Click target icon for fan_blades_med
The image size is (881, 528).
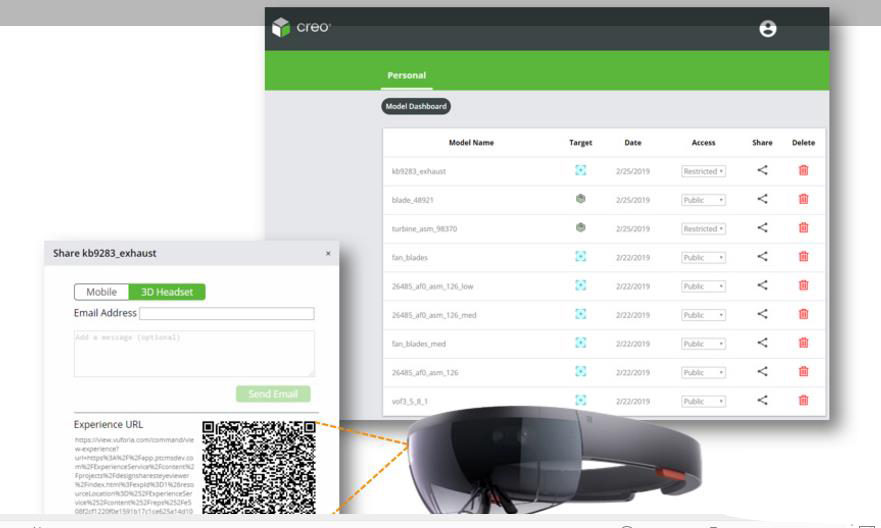(580, 343)
